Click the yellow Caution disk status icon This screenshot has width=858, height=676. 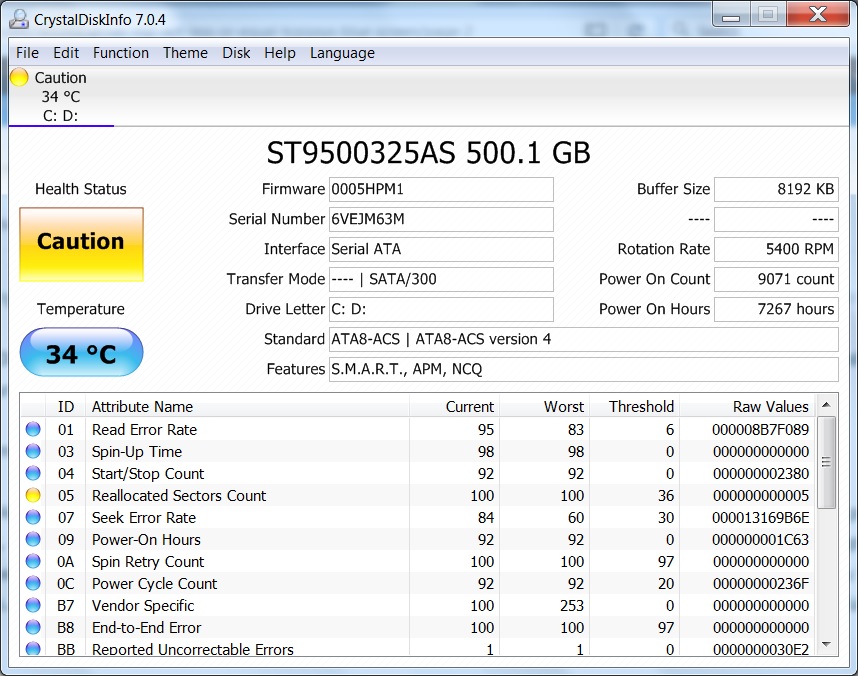click(19, 77)
